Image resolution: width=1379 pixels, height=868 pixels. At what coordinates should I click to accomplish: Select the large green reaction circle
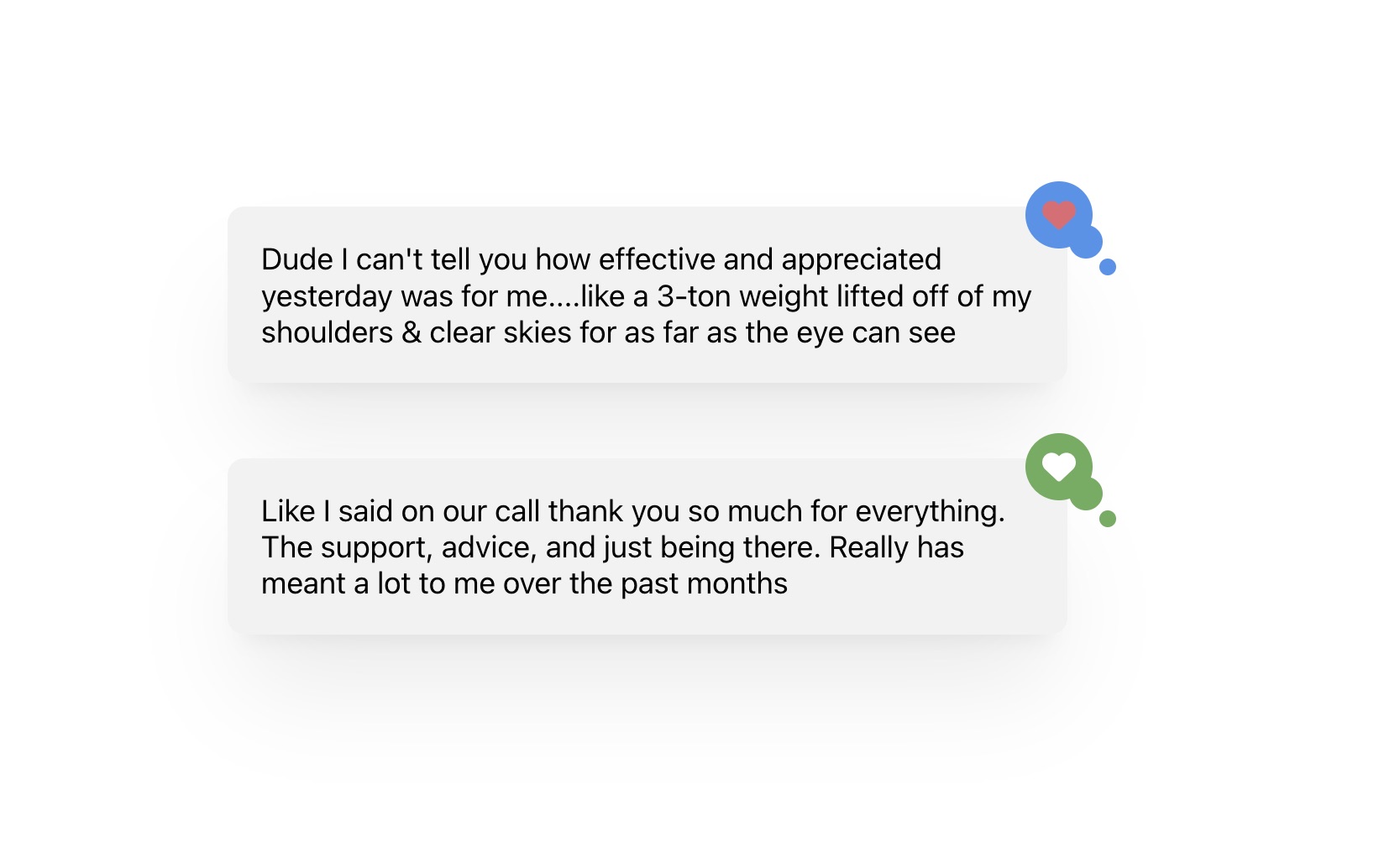(1059, 467)
